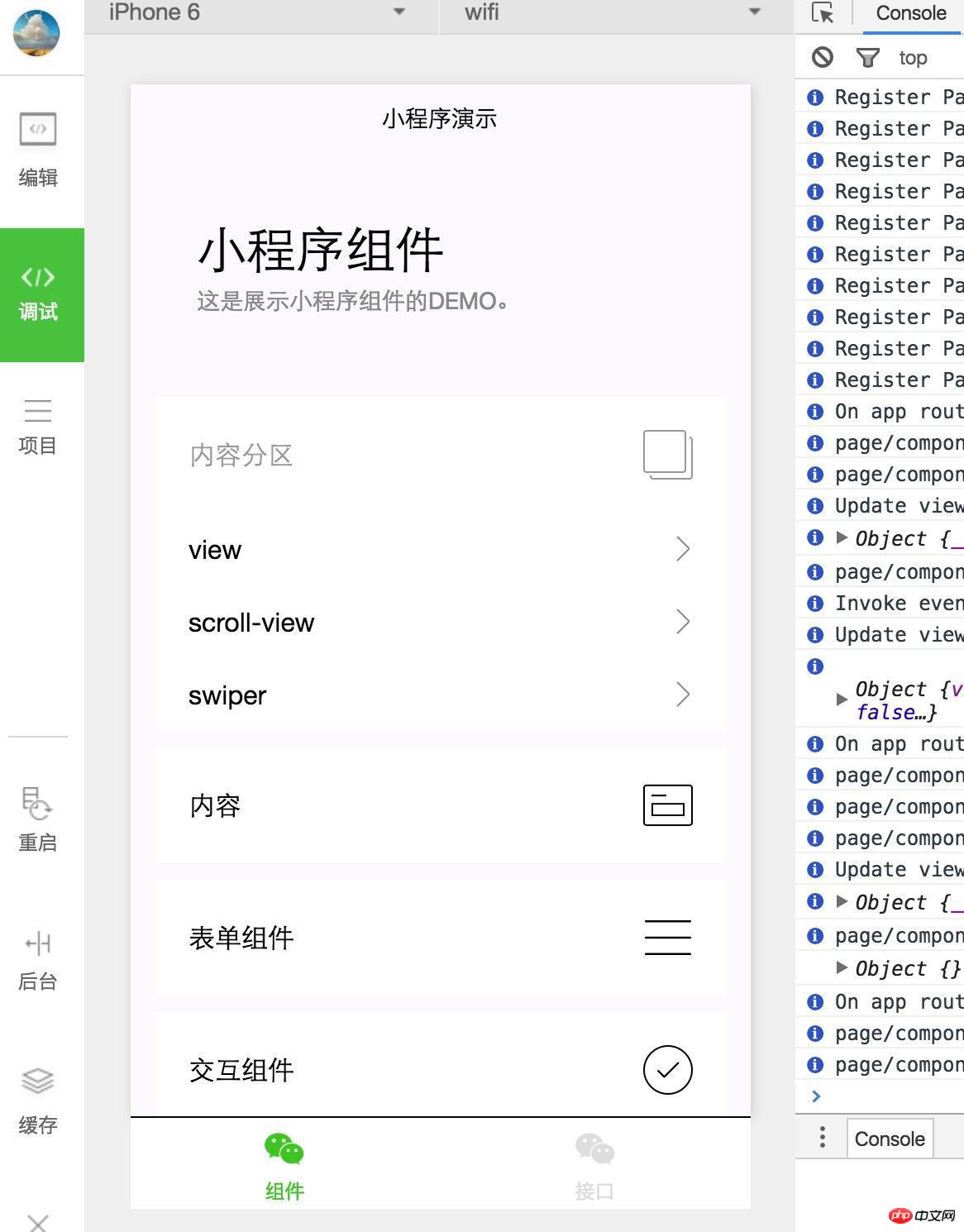Expand an Object entry in the console
Viewport: 964px width, 1232px height.
(x=842, y=538)
